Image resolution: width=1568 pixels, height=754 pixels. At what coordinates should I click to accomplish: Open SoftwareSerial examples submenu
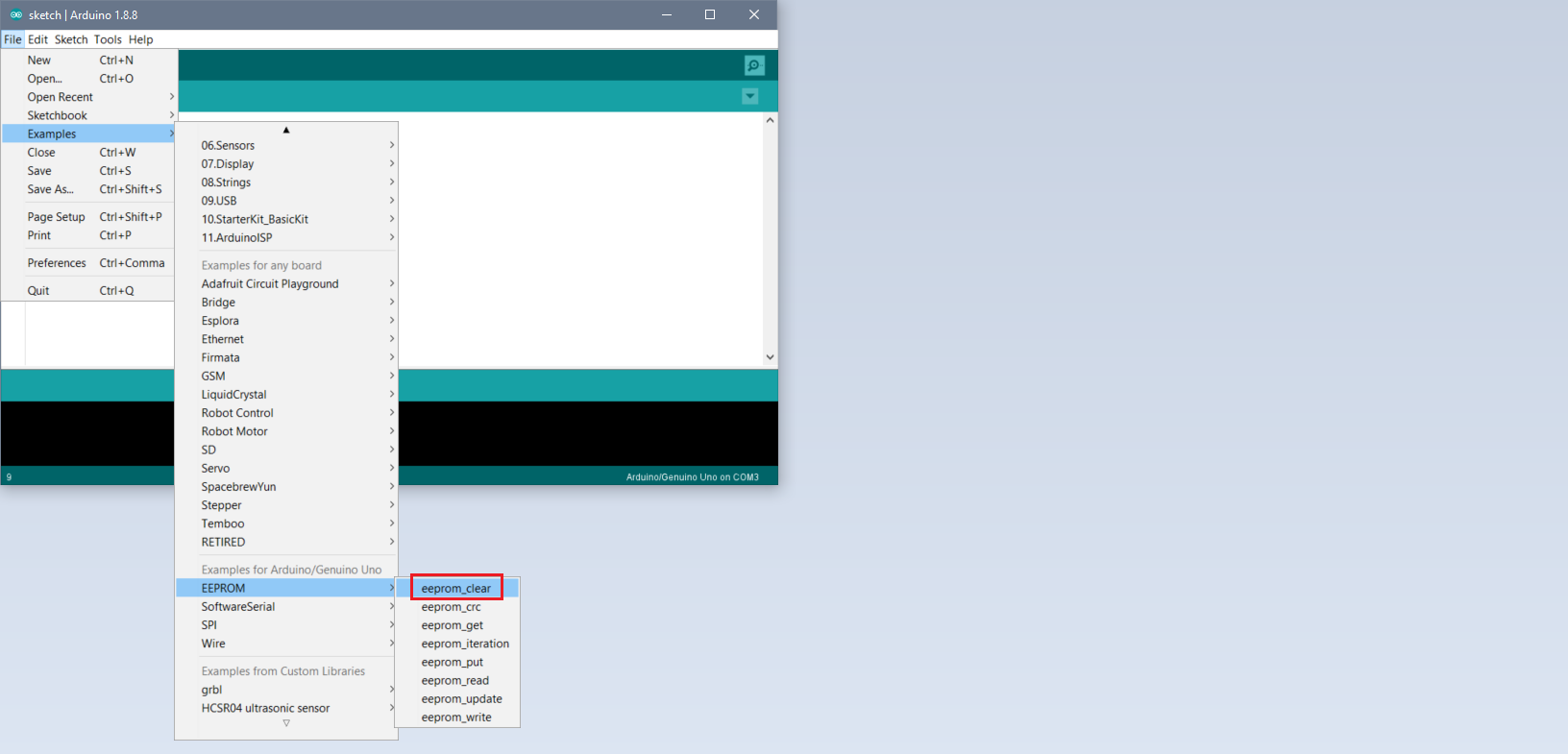pos(286,607)
